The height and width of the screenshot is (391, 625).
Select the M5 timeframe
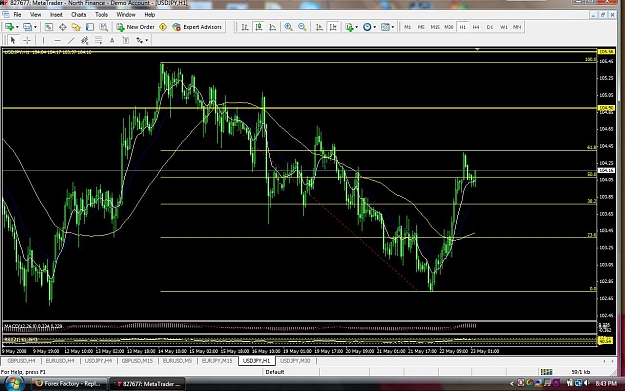(421, 27)
